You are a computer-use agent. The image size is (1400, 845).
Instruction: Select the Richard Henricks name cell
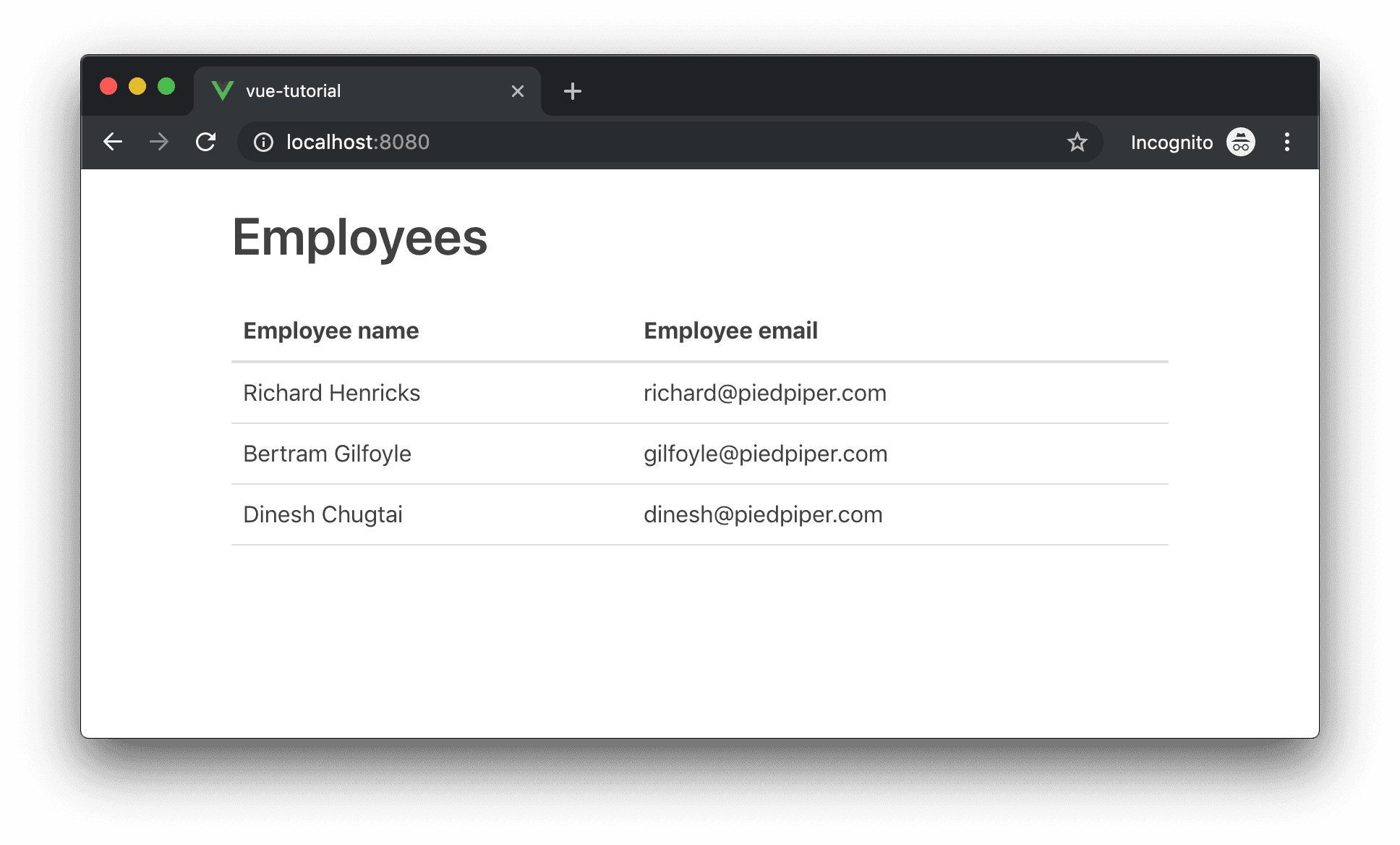coord(332,393)
